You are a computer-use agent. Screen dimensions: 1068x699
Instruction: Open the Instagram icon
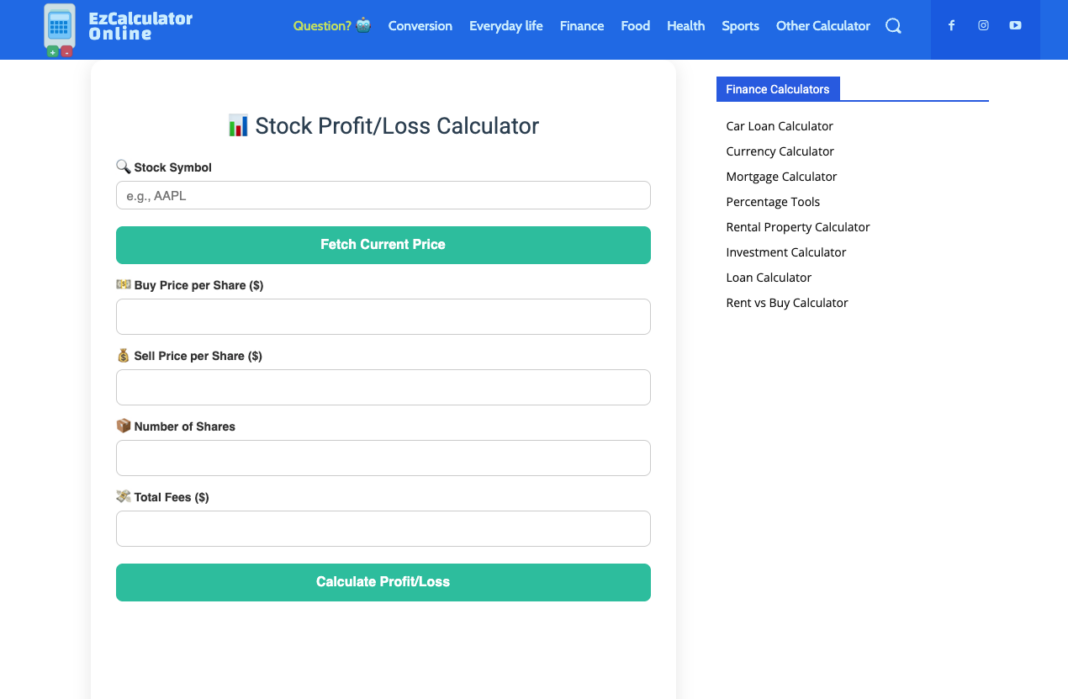[983, 25]
